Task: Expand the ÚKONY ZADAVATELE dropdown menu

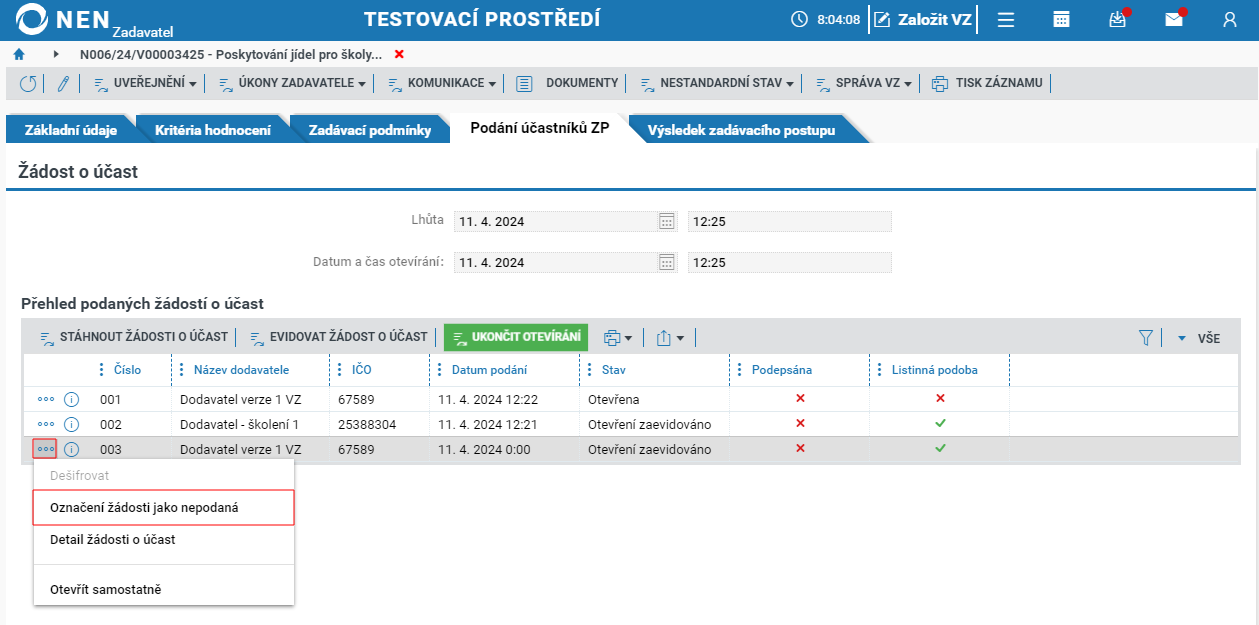Action: pyautogui.click(x=291, y=84)
